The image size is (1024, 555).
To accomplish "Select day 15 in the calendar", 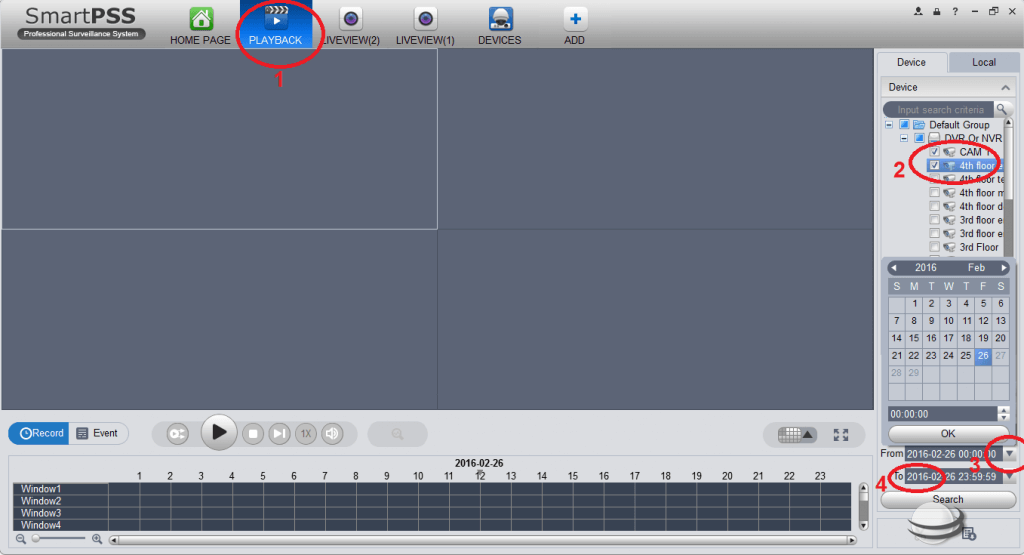I will click(x=914, y=338).
